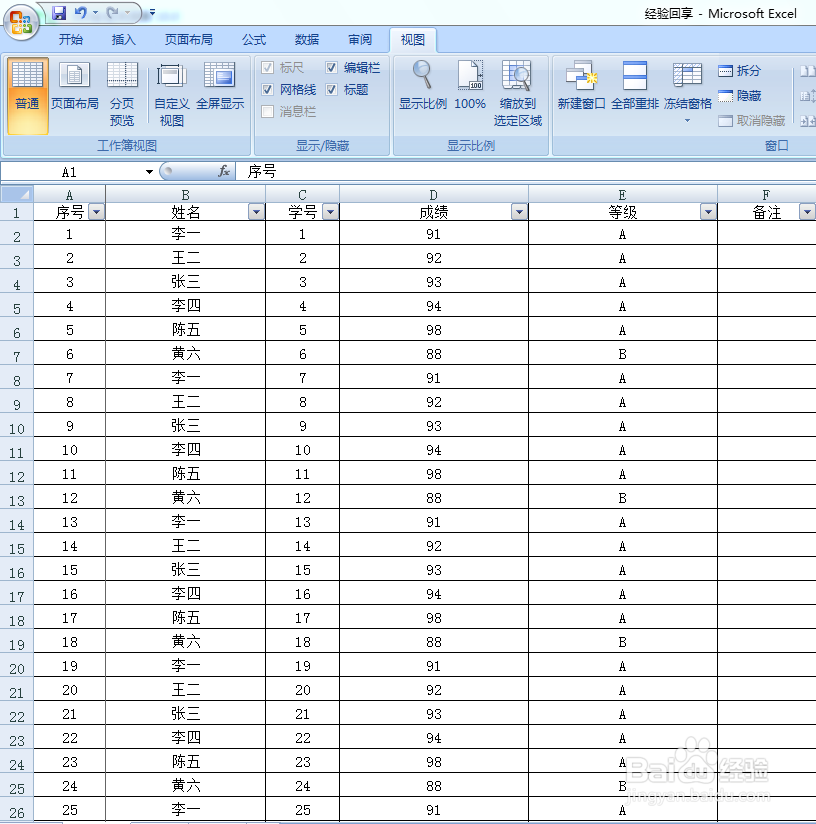
Task: Arrange All windows (全部重排)
Action: tap(635, 86)
